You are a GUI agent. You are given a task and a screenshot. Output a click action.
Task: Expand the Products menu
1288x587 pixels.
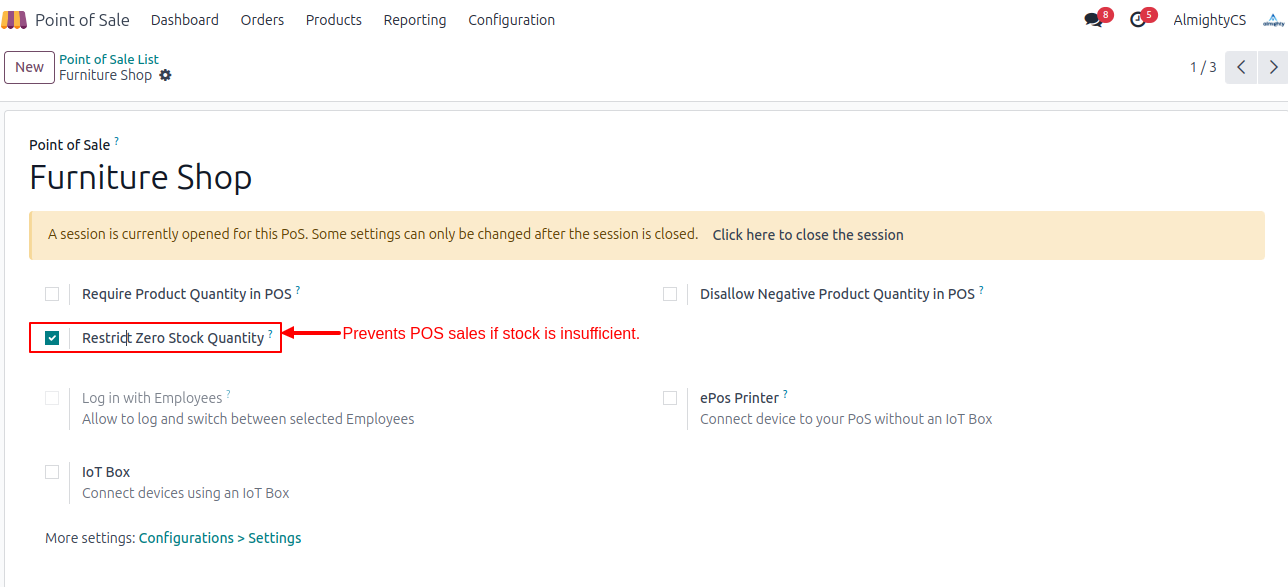tap(334, 20)
